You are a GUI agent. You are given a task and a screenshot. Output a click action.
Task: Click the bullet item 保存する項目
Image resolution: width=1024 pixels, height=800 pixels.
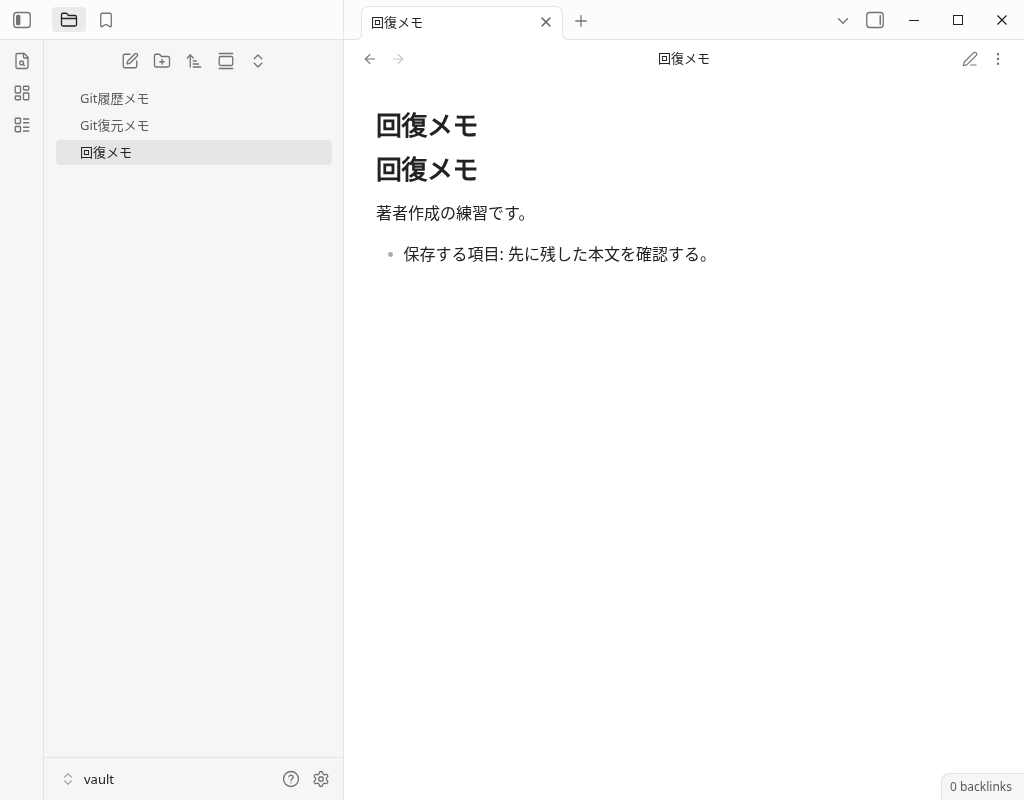point(556,254)
